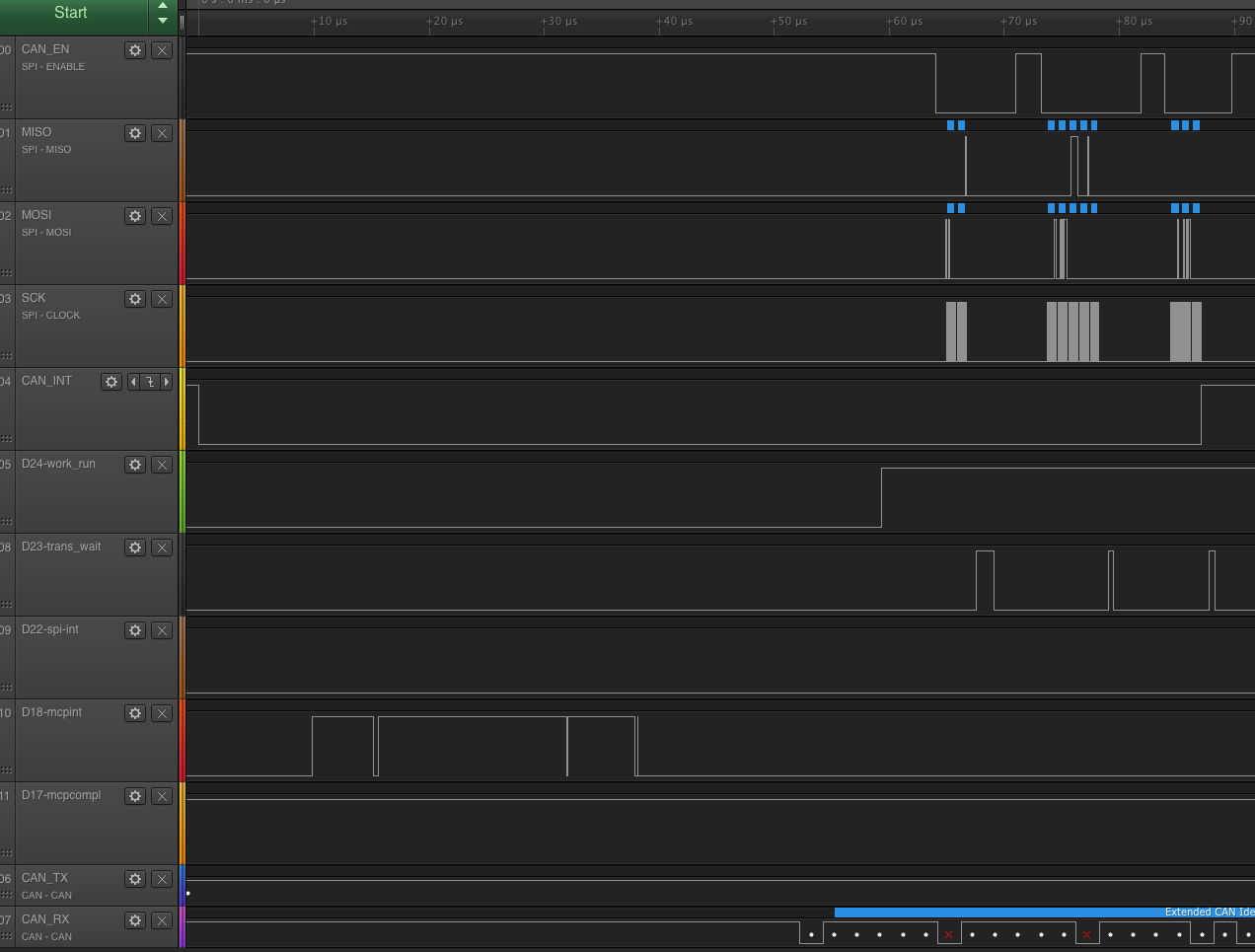Select the MISO channel name label
This screenshot has width=1255, height=952.
click(x=37, y=132)
